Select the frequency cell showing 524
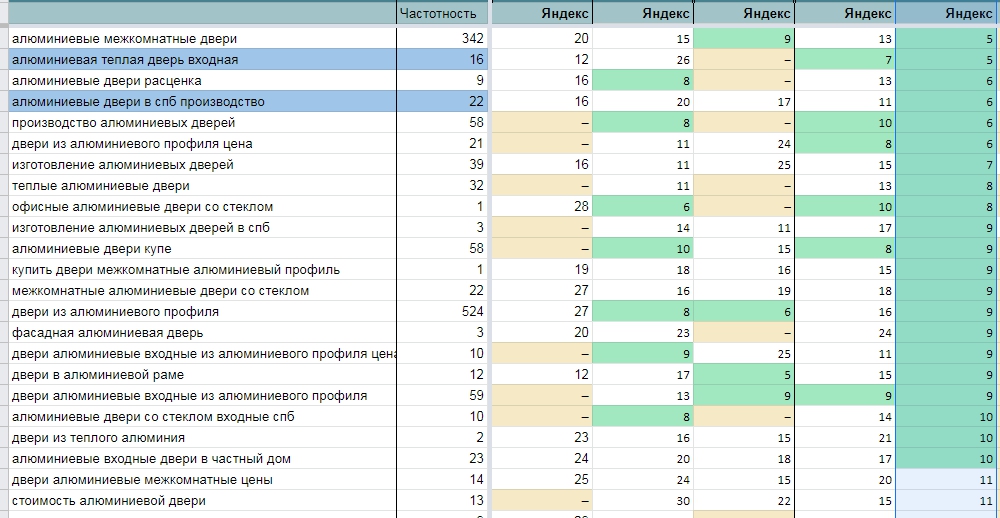This screenshot has width=1000, height=518. [441, 312]
